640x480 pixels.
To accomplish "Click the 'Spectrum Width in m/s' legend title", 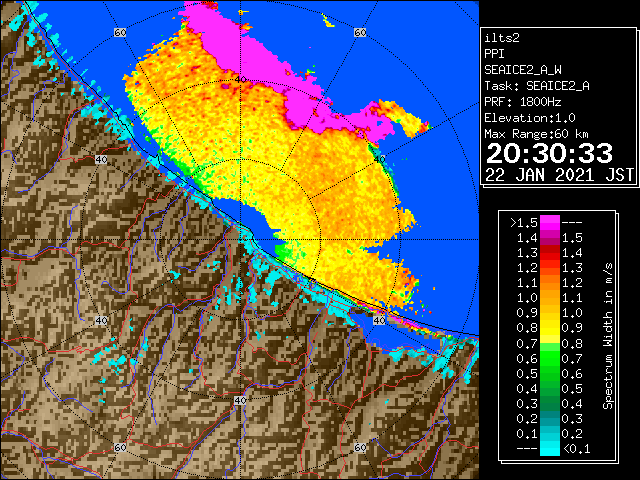I will click(x=608, y=336).
